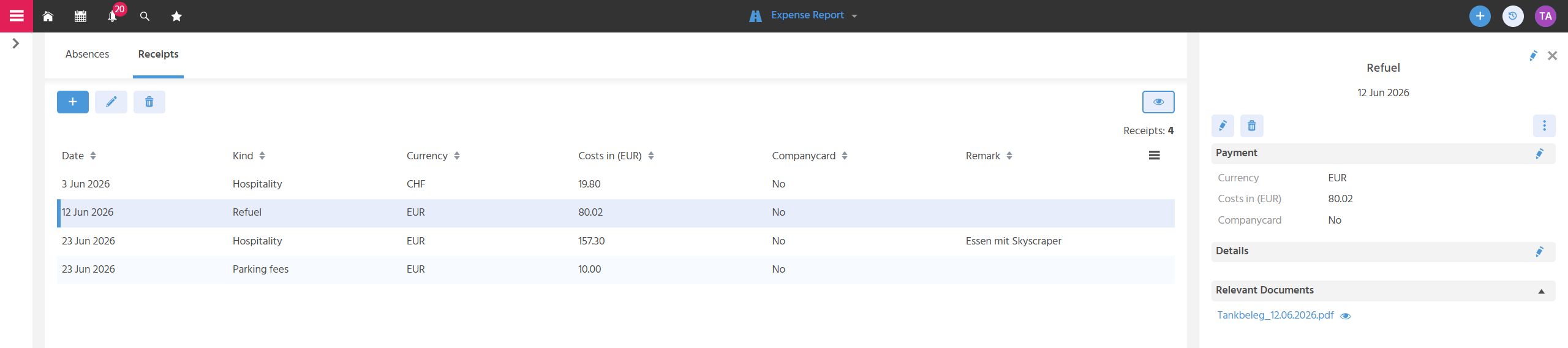Select the 12 Jun 2026 Refuel row

[x=616, y=212]
